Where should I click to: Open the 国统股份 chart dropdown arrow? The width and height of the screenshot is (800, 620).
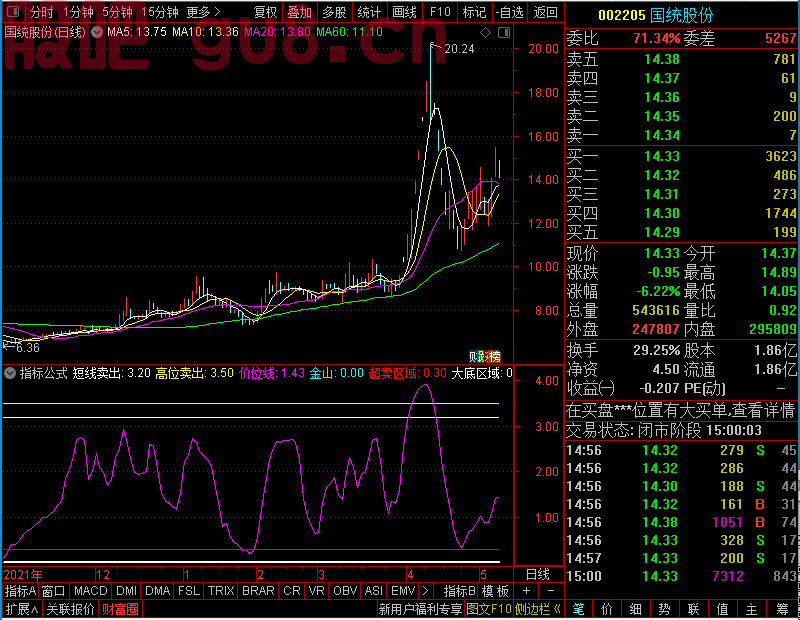point(97,32)
